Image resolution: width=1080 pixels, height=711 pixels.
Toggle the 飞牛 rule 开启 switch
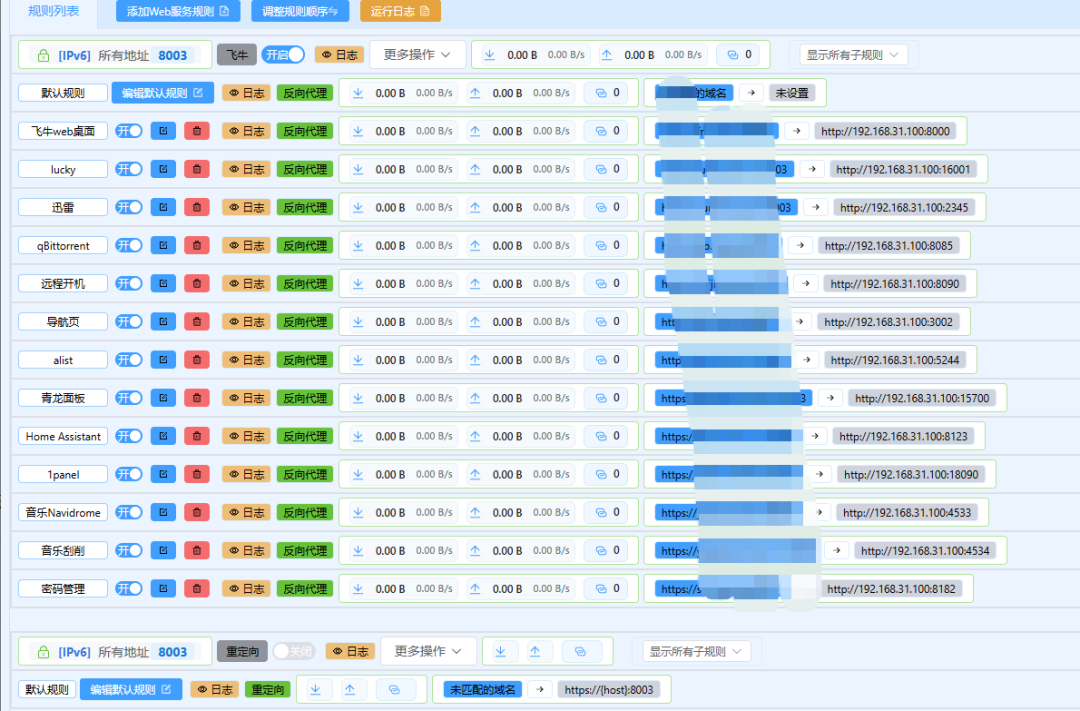coord(283,54)
